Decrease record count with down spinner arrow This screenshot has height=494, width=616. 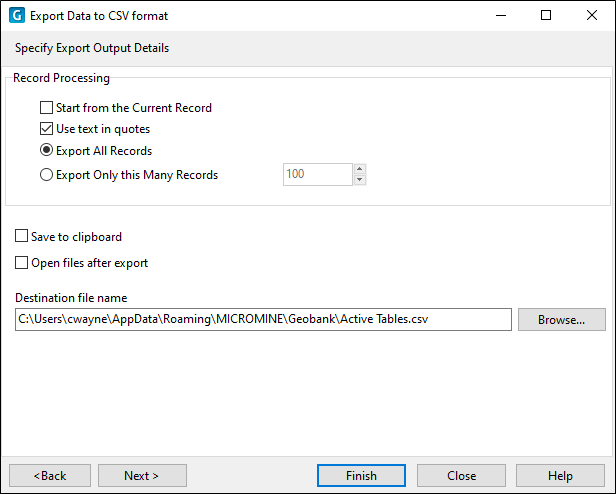click(x=359, y=180)
